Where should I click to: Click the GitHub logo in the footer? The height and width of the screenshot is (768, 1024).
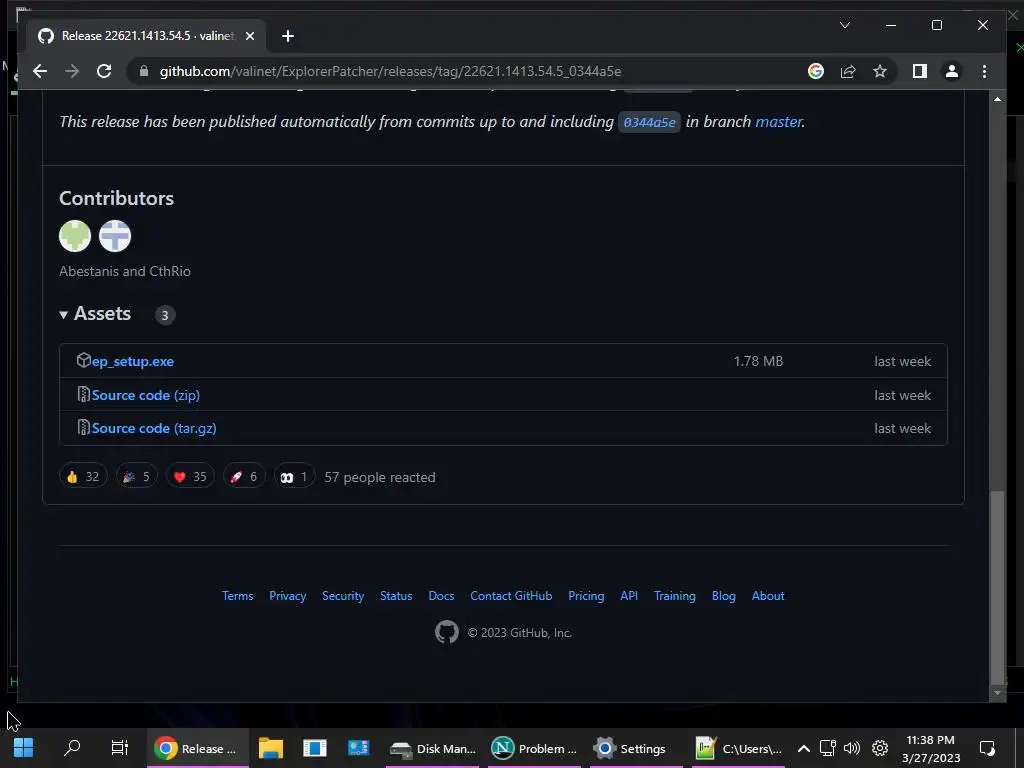pos(447,632)
